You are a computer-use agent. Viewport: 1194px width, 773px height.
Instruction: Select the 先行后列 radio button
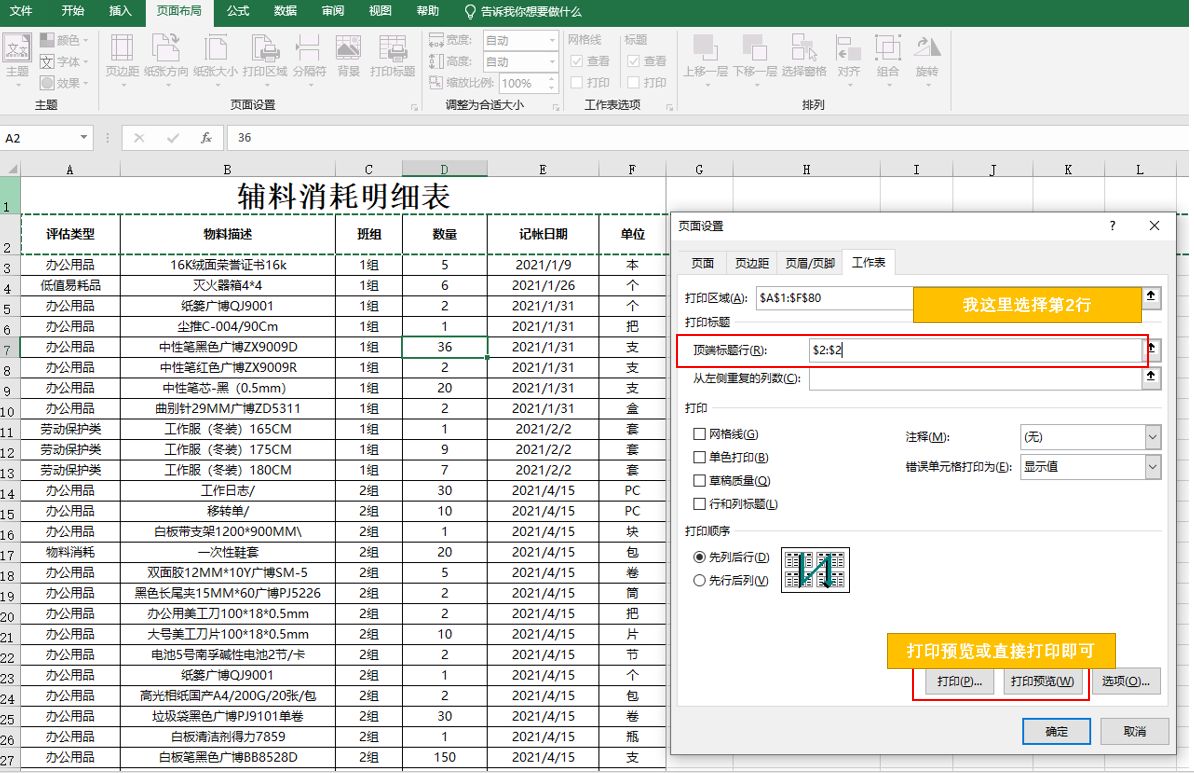(700, 580)
